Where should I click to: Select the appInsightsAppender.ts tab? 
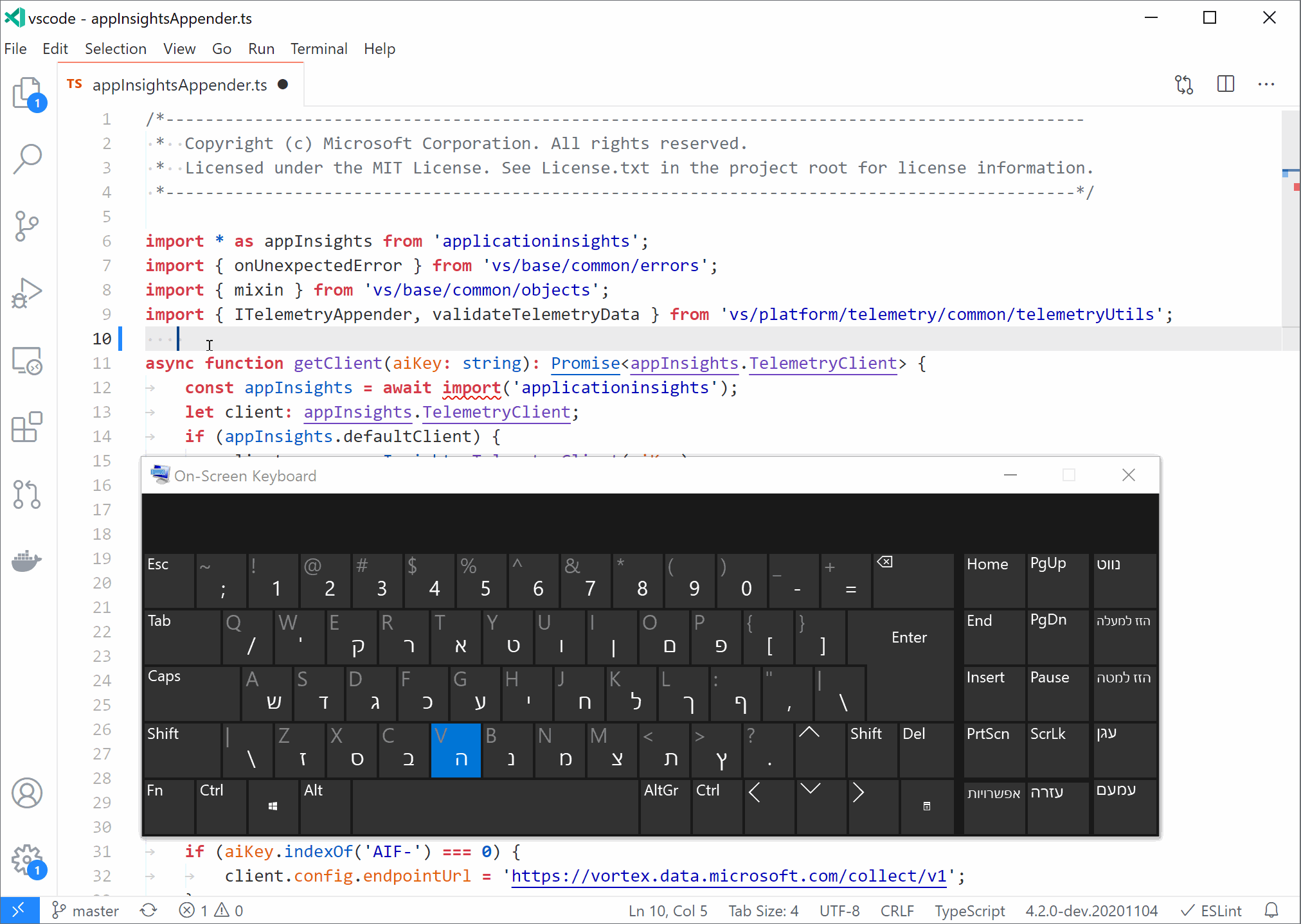(x=180, y=84)
